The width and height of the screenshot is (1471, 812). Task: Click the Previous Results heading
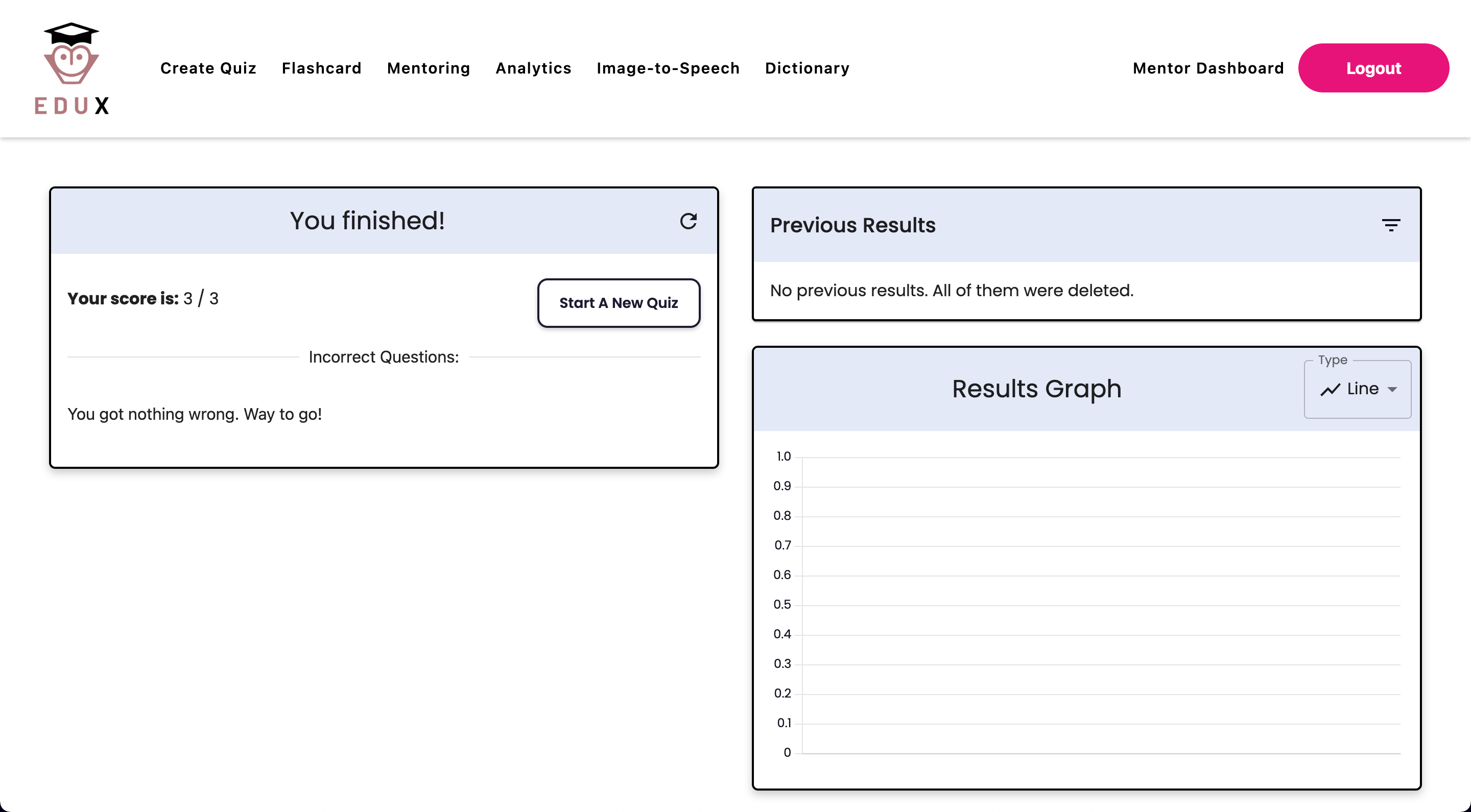[x=852, y=225]
